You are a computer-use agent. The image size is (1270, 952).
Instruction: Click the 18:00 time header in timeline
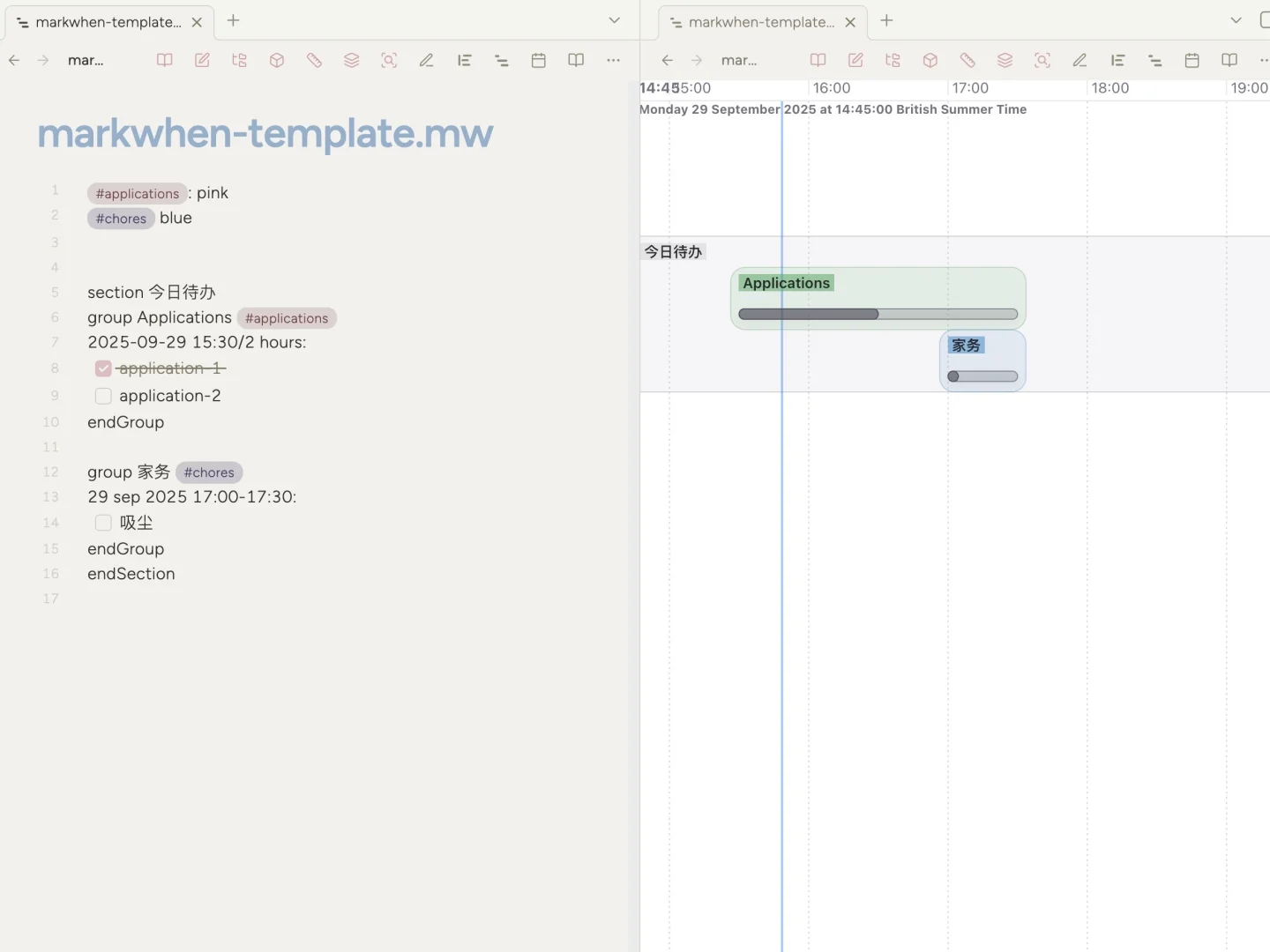click(1109, 88)
